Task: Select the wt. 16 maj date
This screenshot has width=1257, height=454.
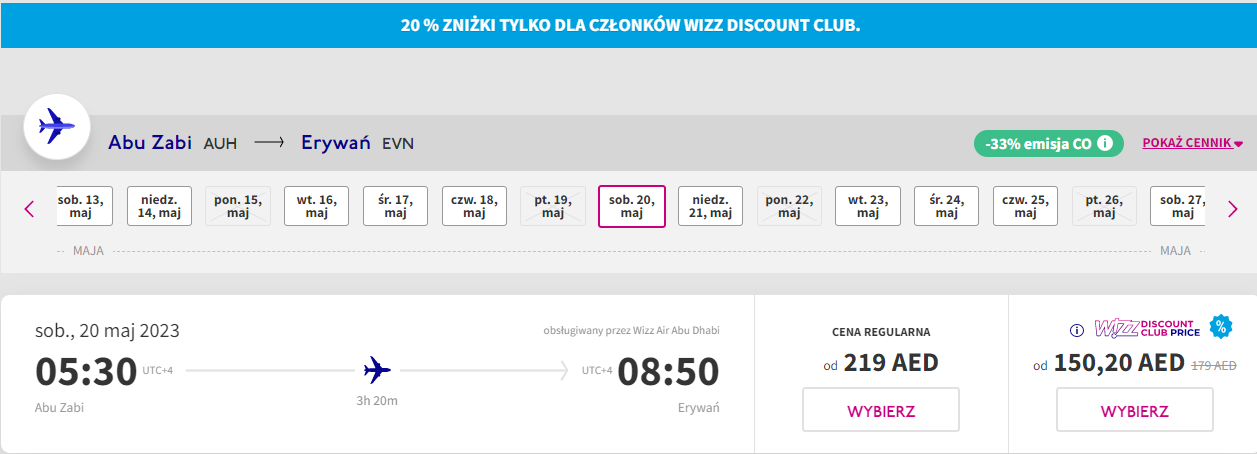Action: (x=316, y=206)
